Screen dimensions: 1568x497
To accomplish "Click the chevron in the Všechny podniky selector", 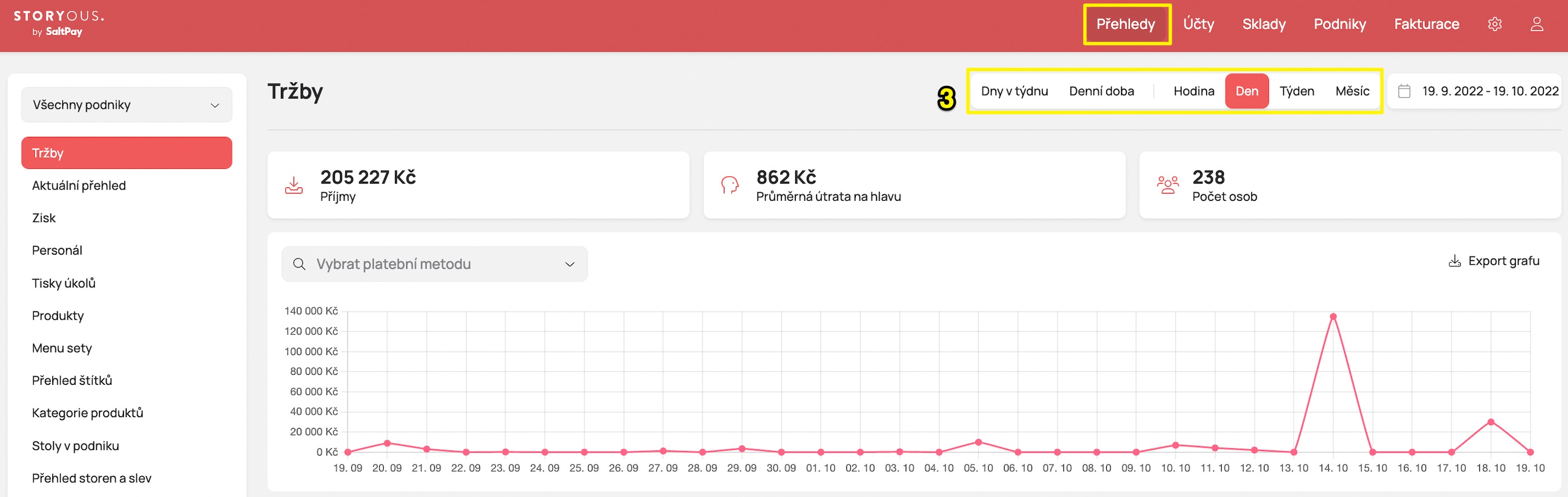I will [215, 105].
